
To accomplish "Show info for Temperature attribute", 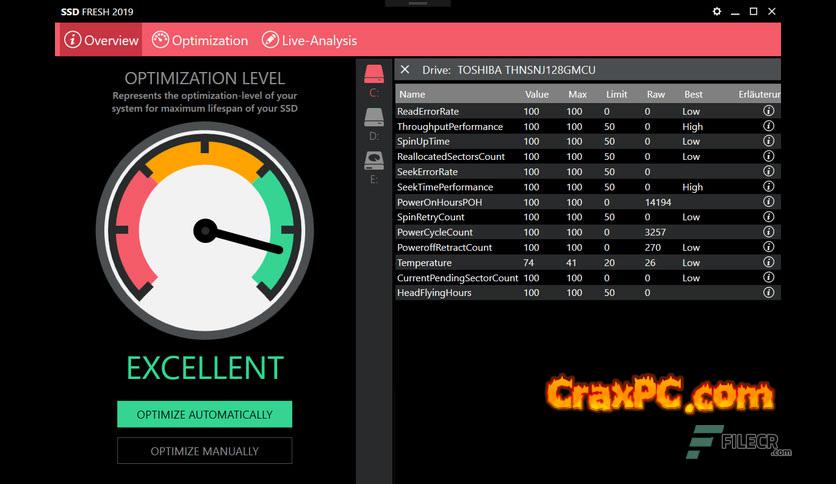I will pyautogui.click(x=768, y=262).
